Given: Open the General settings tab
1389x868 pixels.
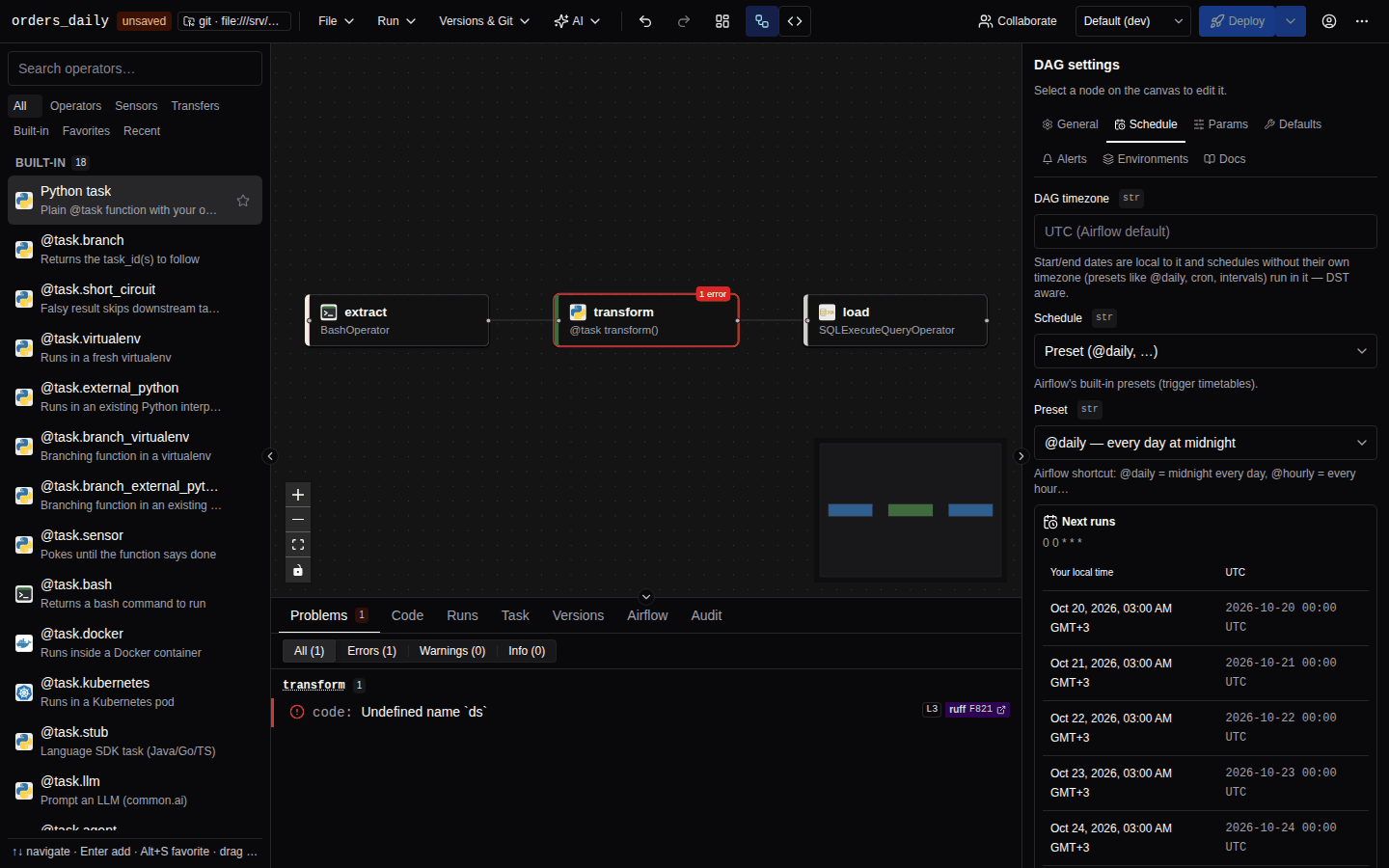Looking at the screenshot, I should coord(1070,124).
